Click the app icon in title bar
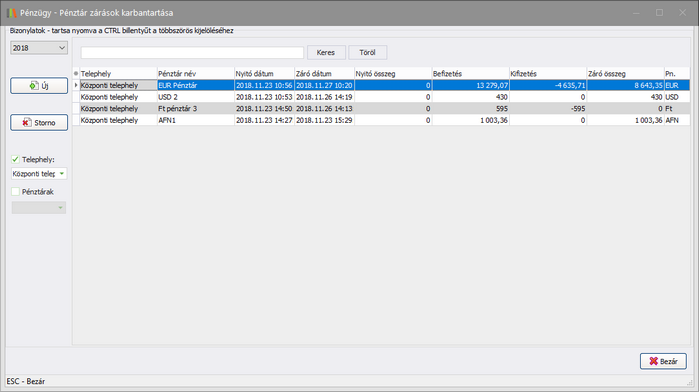The height and width of the screenshot is (392, 699). tap(12, 13)
